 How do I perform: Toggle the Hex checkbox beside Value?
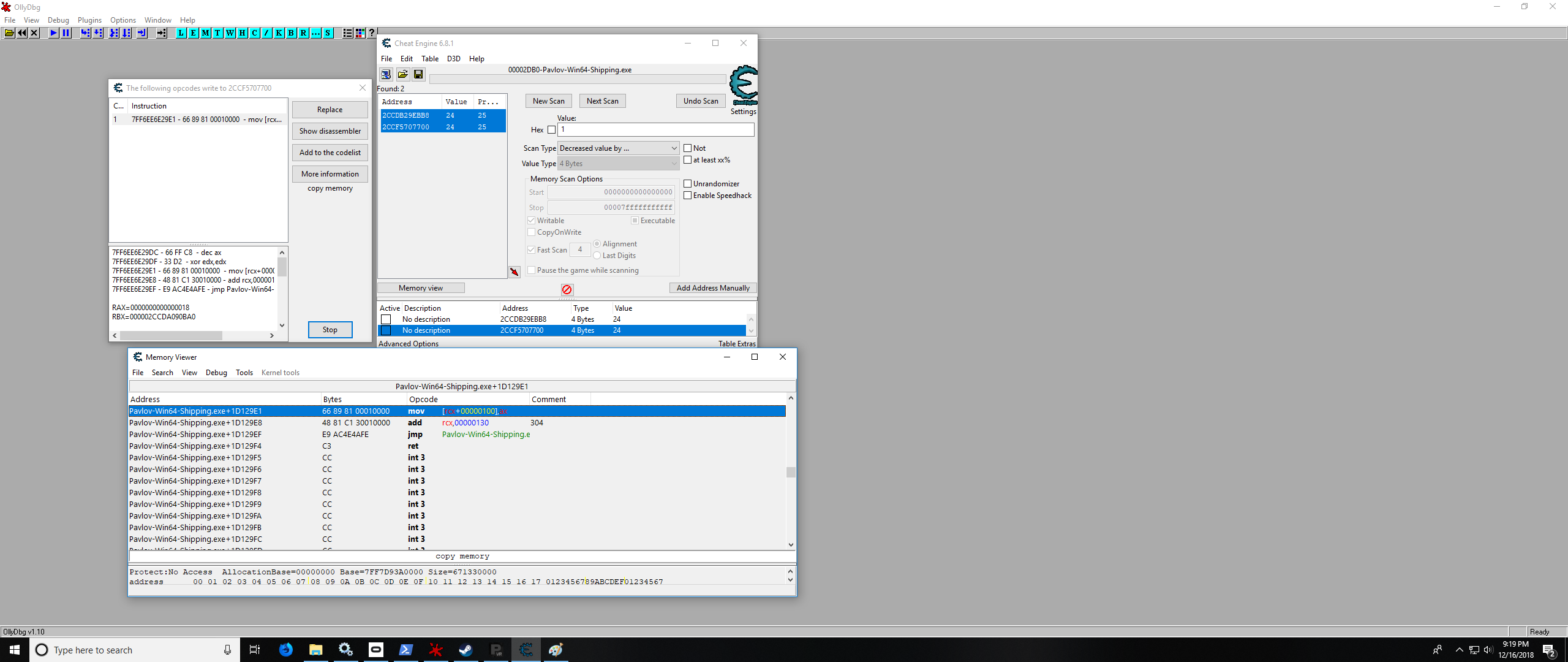click(x=551, y=130)
